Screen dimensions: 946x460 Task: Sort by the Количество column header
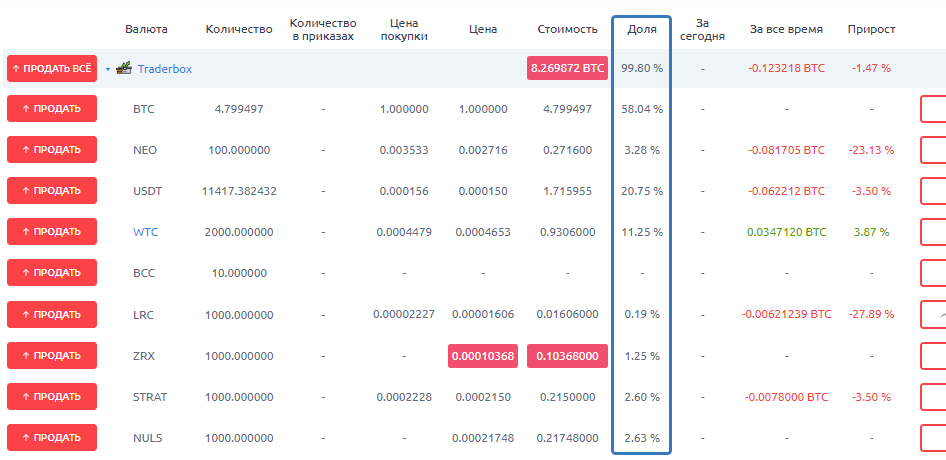(239, 29)
